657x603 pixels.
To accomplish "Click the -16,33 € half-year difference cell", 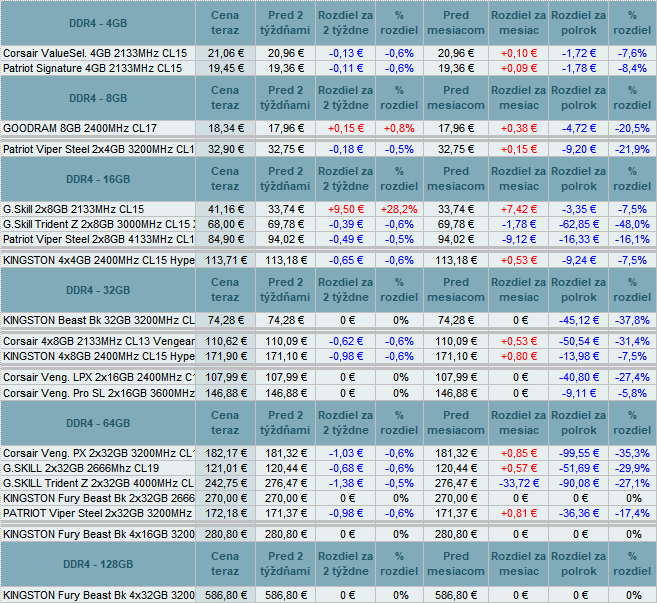I will point(579,240).
